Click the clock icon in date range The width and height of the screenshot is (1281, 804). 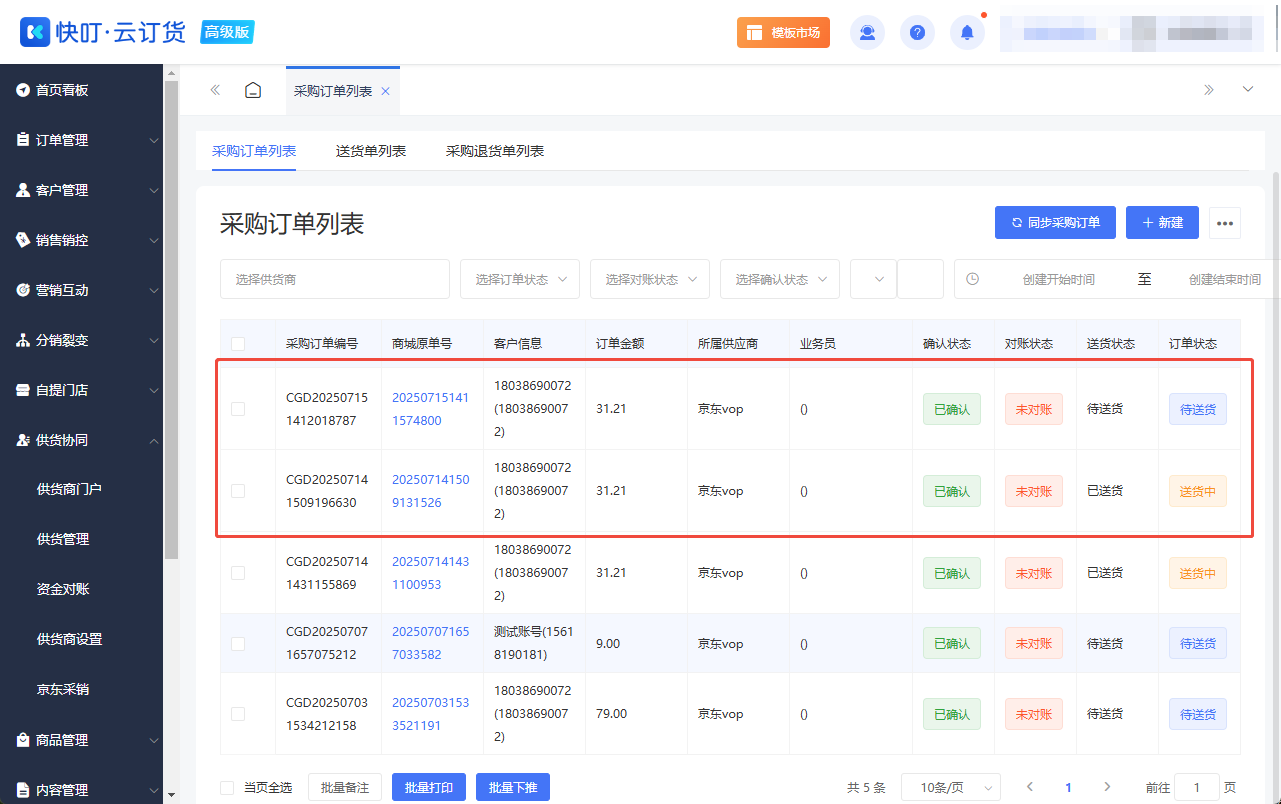(x=972, y=279)
